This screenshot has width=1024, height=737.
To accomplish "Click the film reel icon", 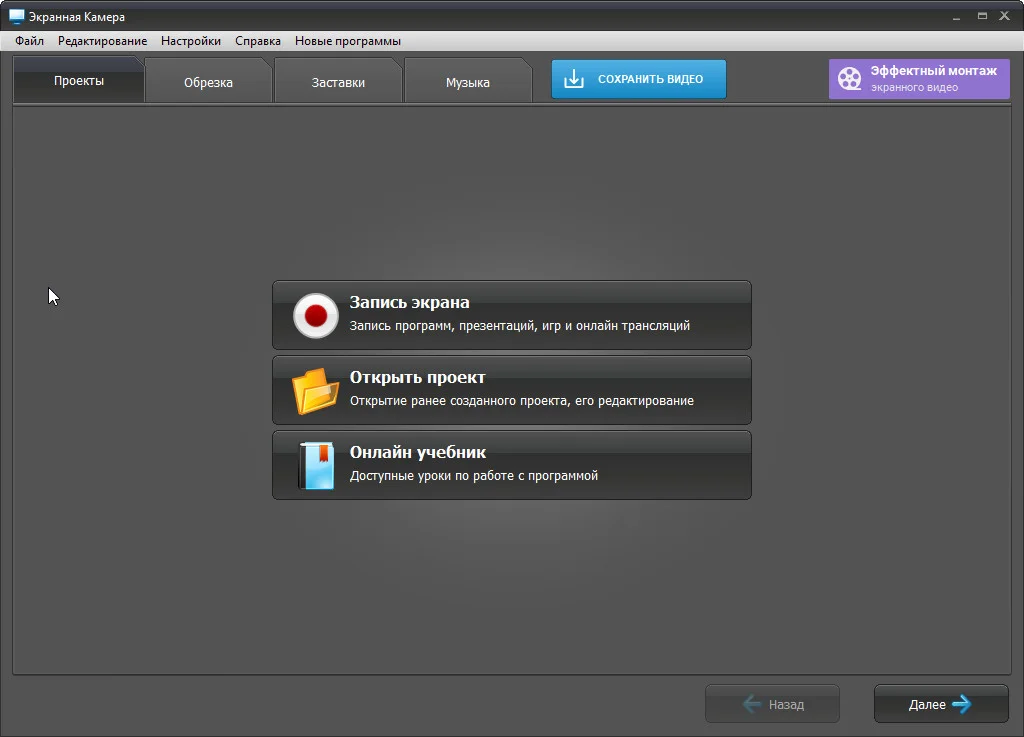I will point(849,79).
